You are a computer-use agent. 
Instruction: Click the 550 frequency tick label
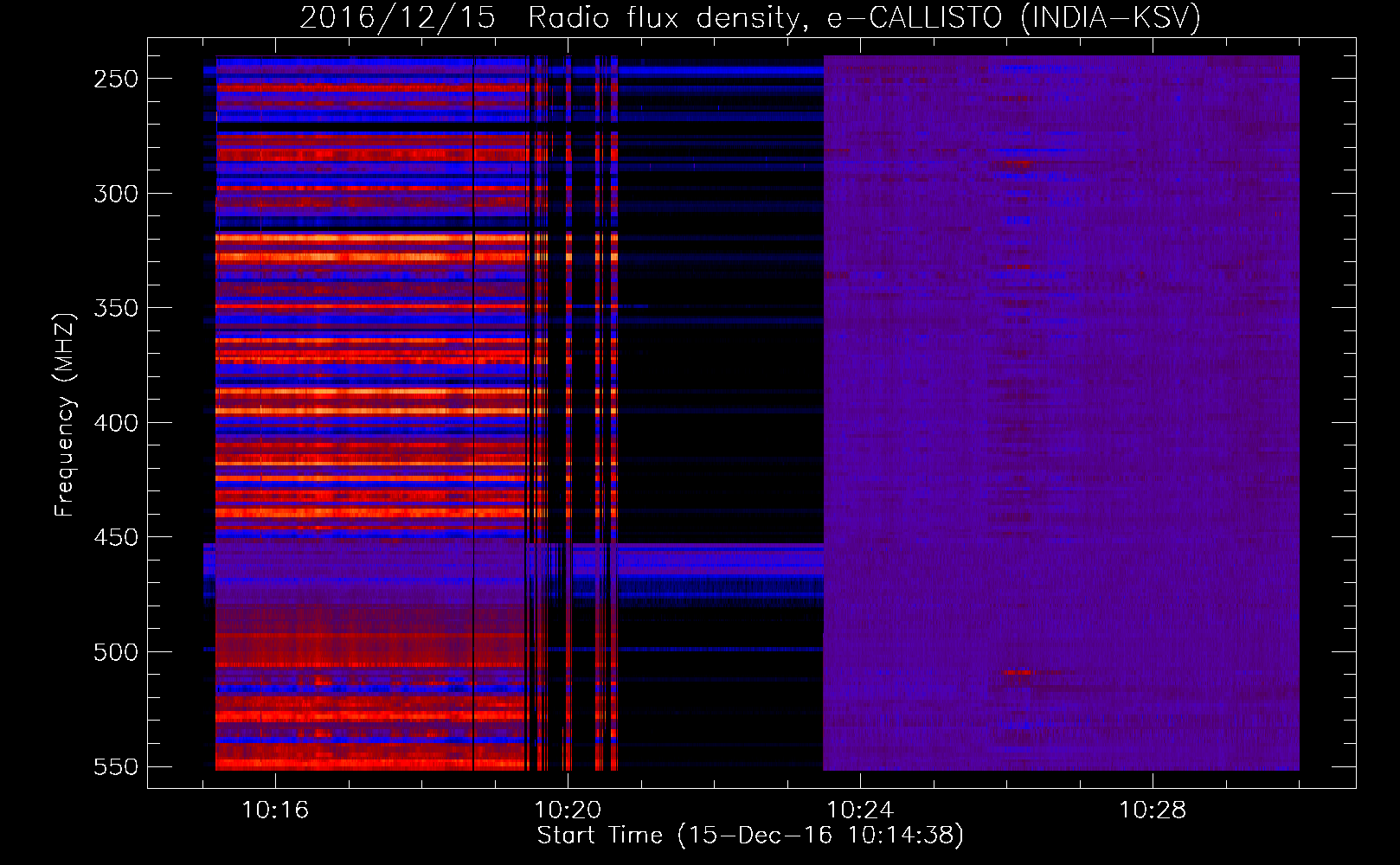point(116,767)
